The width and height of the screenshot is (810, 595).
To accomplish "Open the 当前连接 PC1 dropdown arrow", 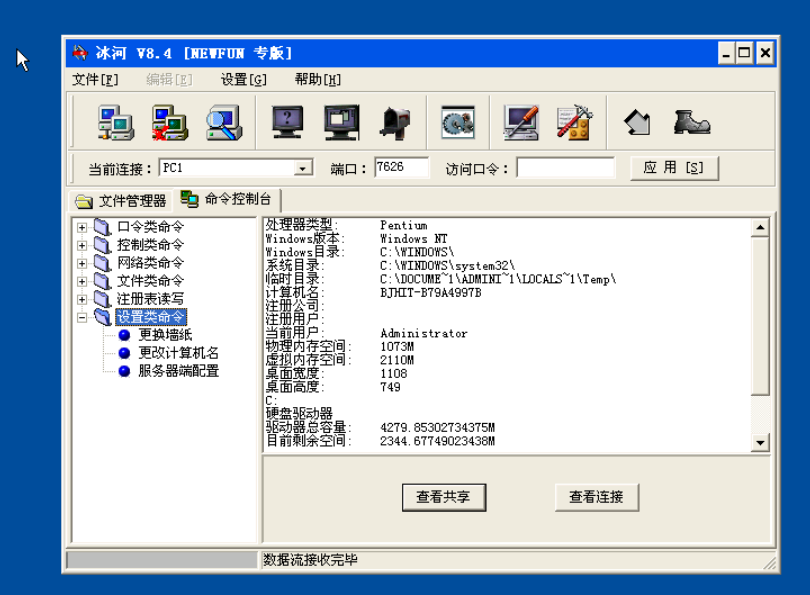I will (x=303, y=168).
